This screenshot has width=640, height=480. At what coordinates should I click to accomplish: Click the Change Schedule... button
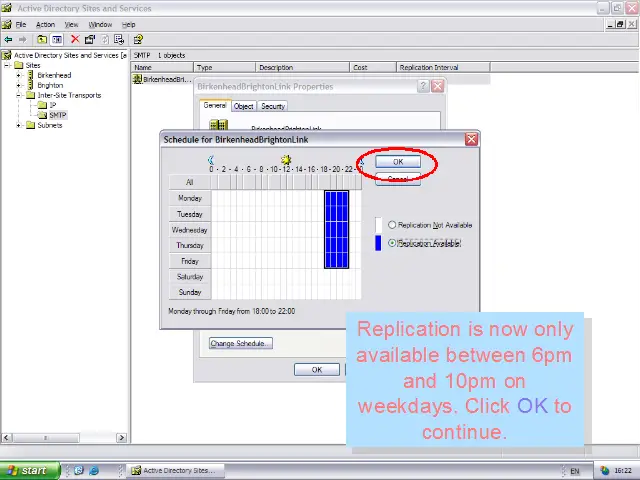(240, 343)
